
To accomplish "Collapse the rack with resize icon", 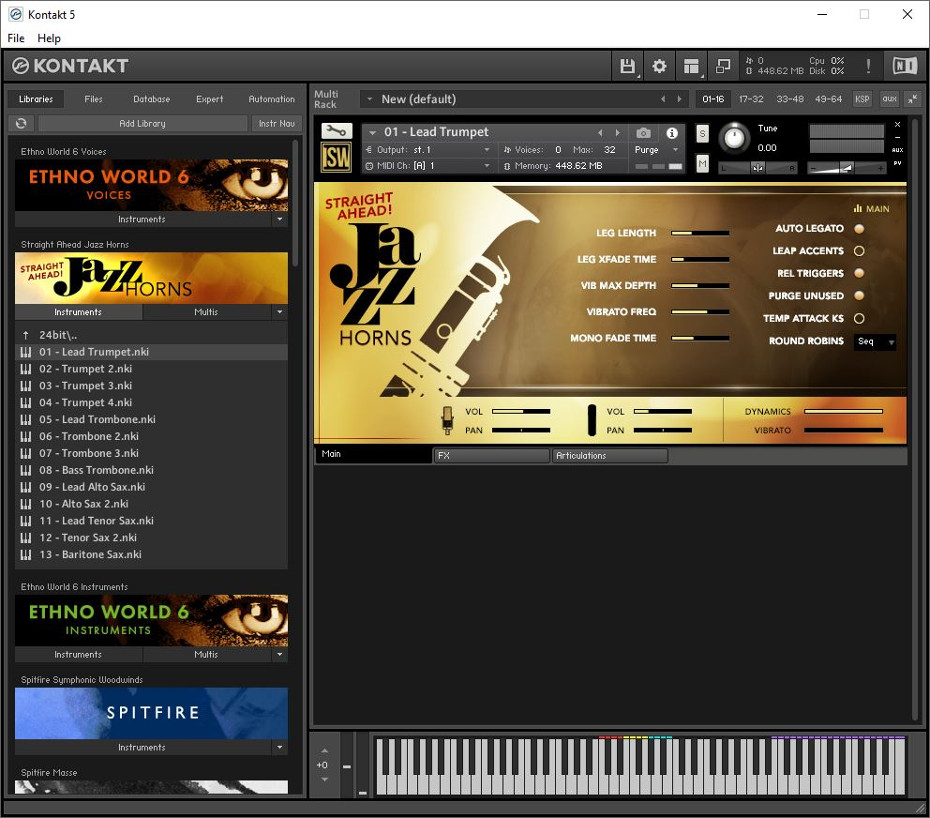I will point(912,99).
